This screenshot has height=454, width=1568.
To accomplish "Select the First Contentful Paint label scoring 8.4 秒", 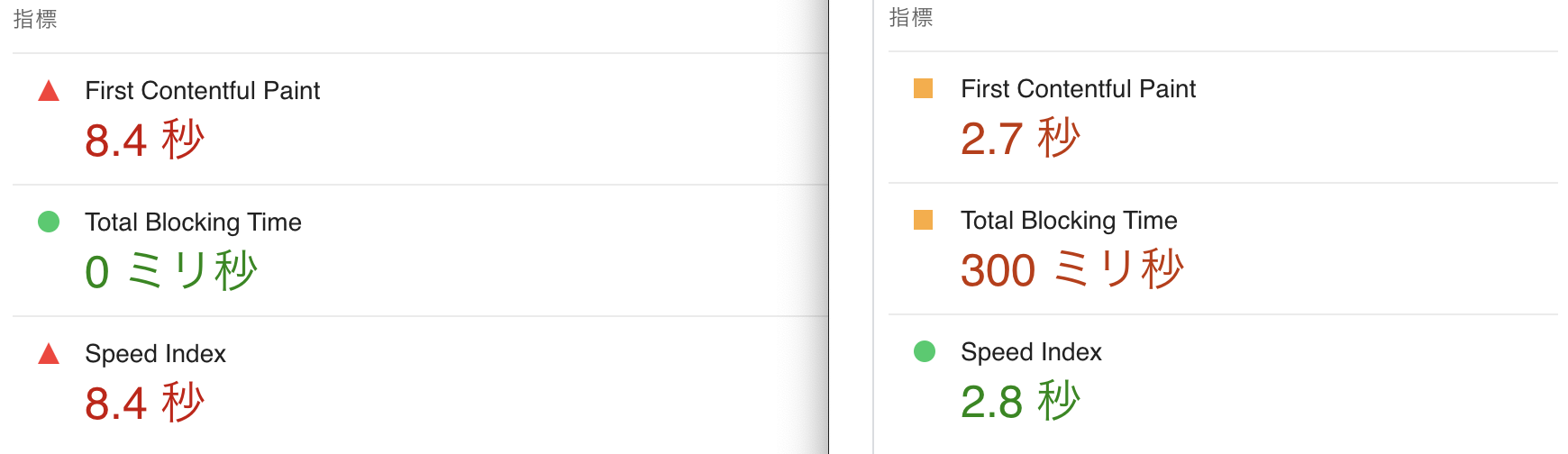I will [x=202, y=91].
